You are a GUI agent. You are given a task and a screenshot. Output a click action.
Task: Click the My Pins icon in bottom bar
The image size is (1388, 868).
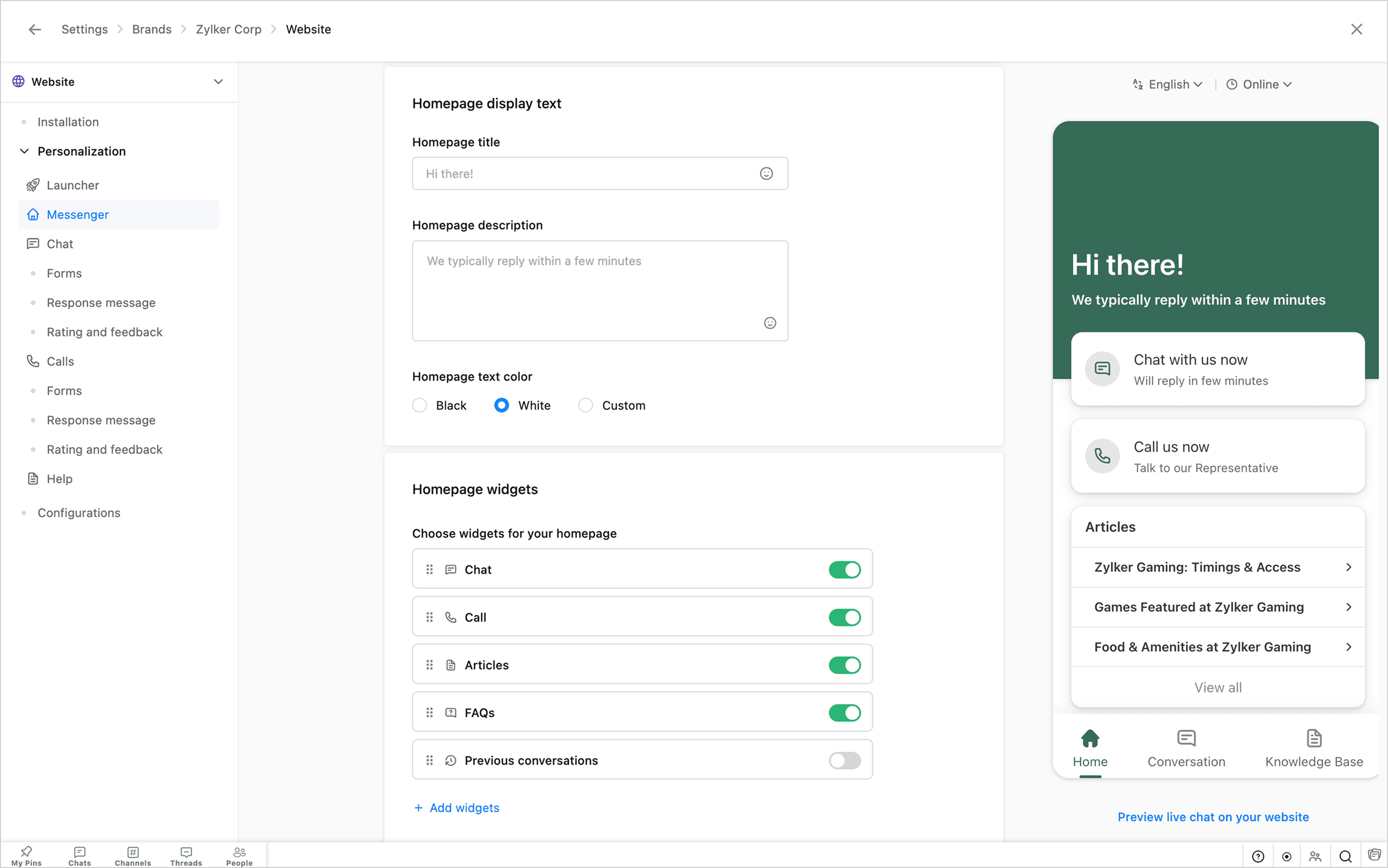27,855
